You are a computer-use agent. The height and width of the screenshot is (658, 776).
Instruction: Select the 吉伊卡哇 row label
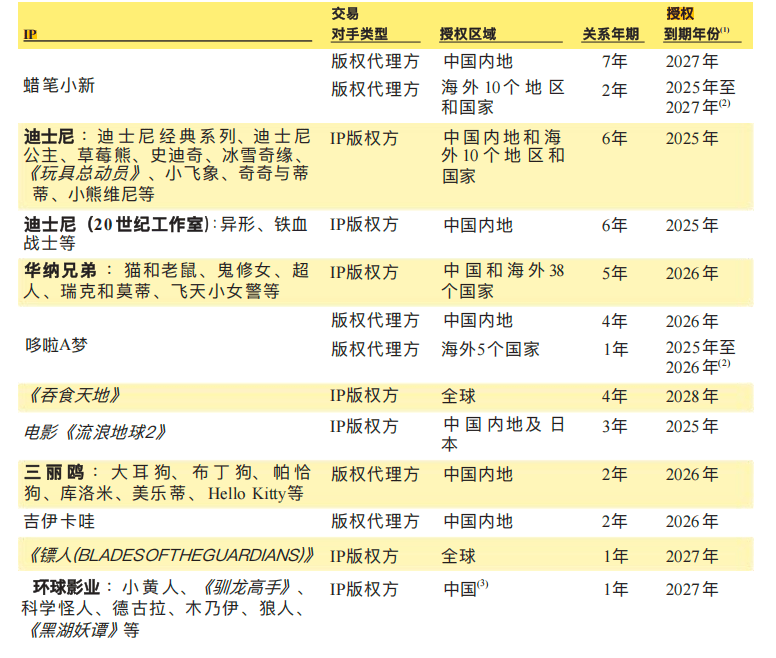(59, 521)
